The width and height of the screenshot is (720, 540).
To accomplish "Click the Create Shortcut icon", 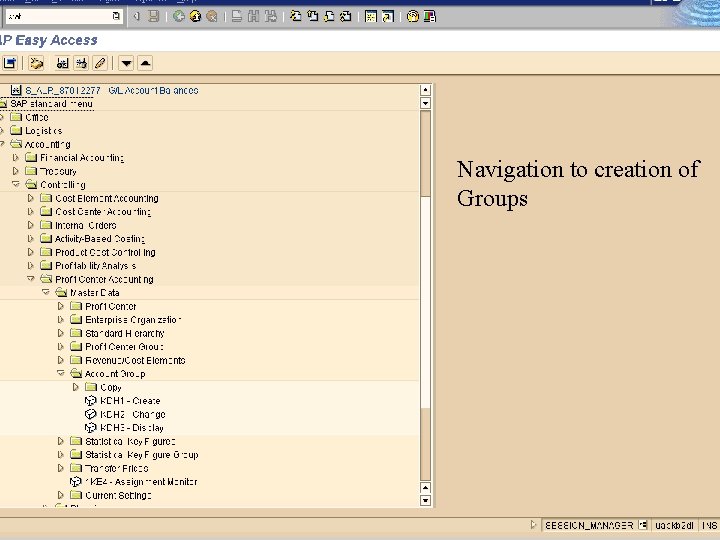I will click(388, 17).
